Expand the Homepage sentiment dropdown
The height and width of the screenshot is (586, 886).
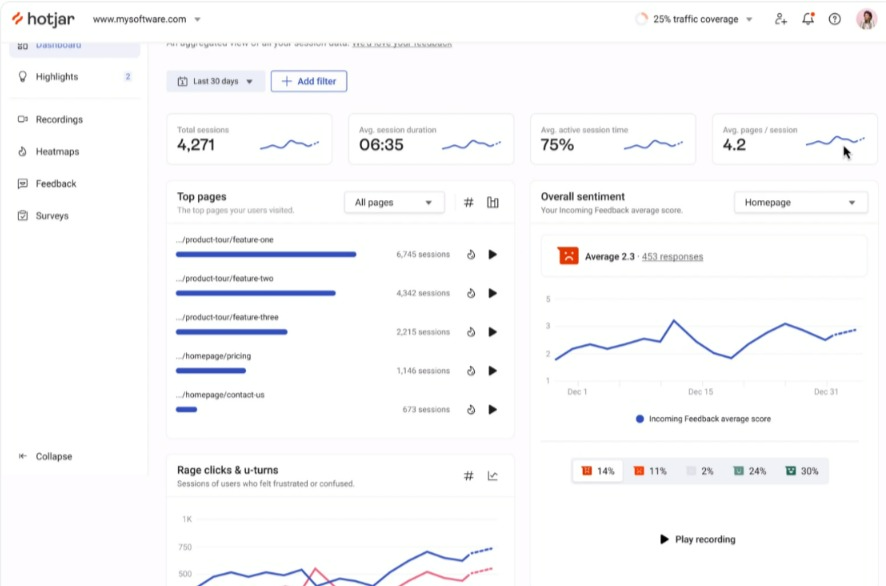800,203
